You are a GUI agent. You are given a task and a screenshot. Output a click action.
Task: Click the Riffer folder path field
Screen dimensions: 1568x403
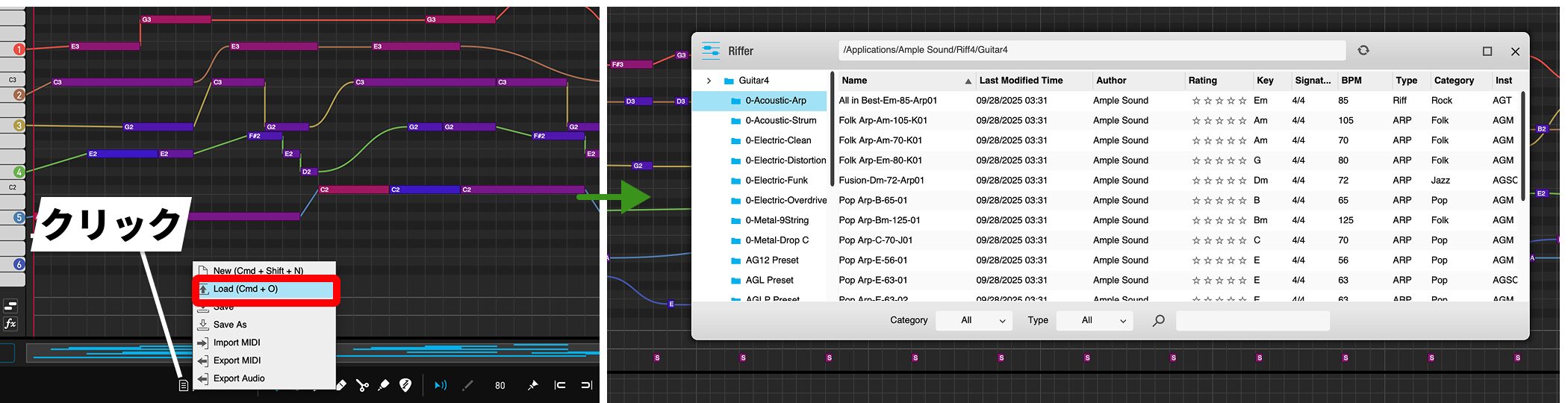click(1092, 50)
